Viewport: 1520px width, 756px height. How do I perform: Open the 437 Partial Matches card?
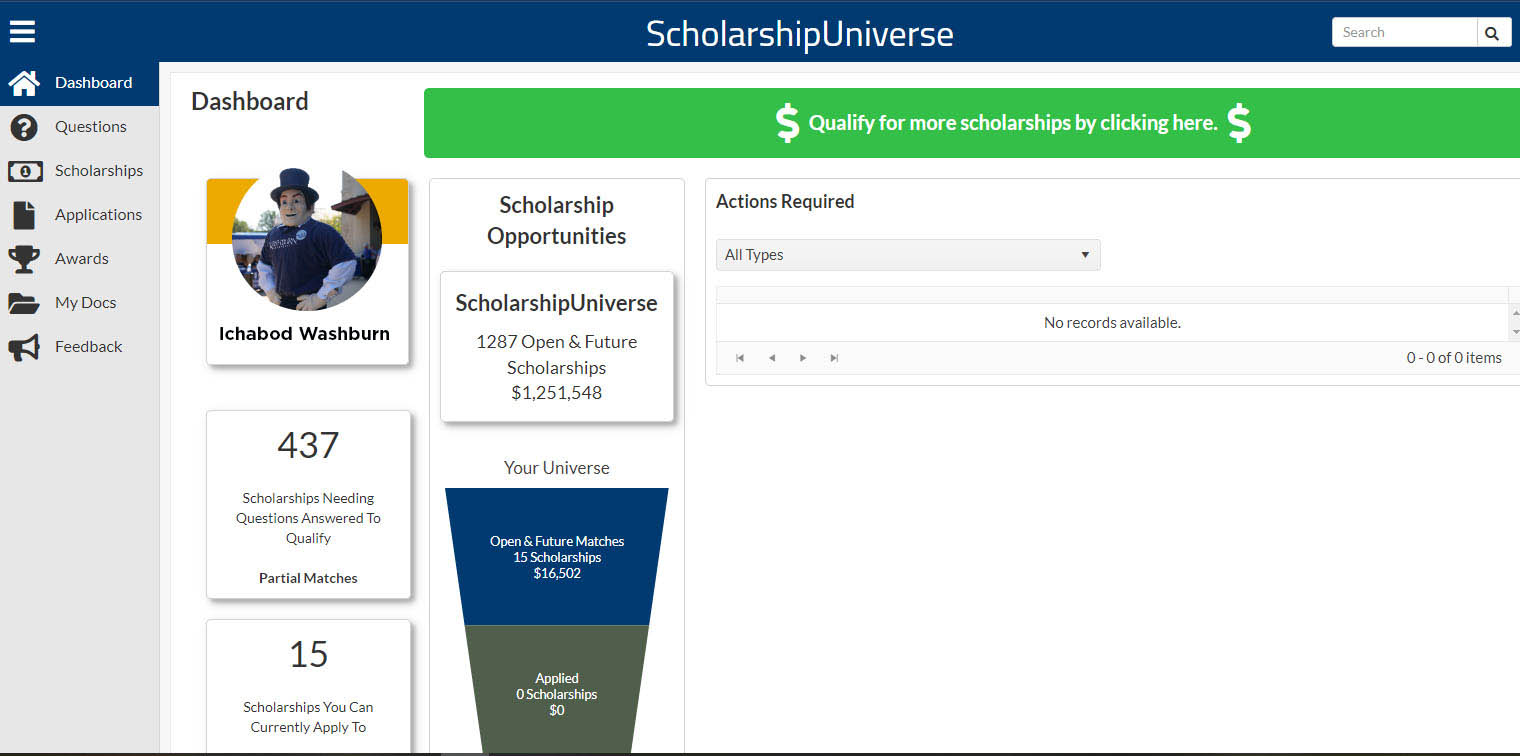[308, 504]
